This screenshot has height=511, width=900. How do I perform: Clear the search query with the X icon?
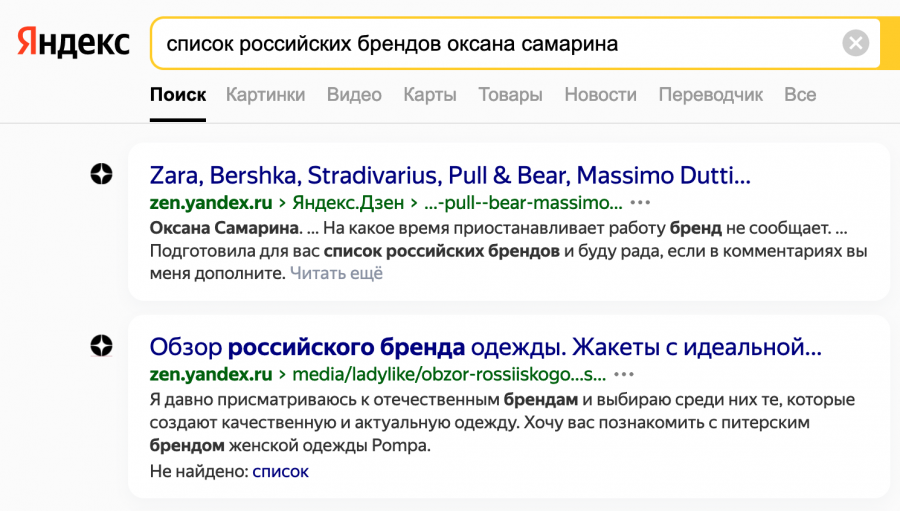click(x=855, y=43)
